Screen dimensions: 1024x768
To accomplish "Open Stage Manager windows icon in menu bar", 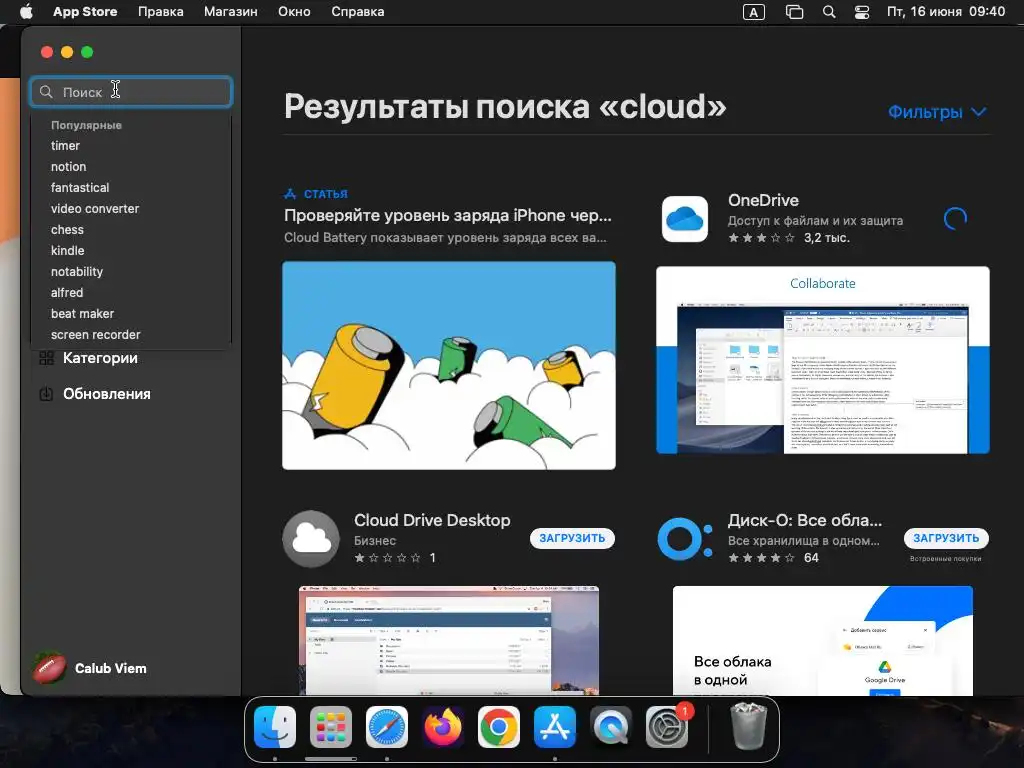I will point(794,12).
